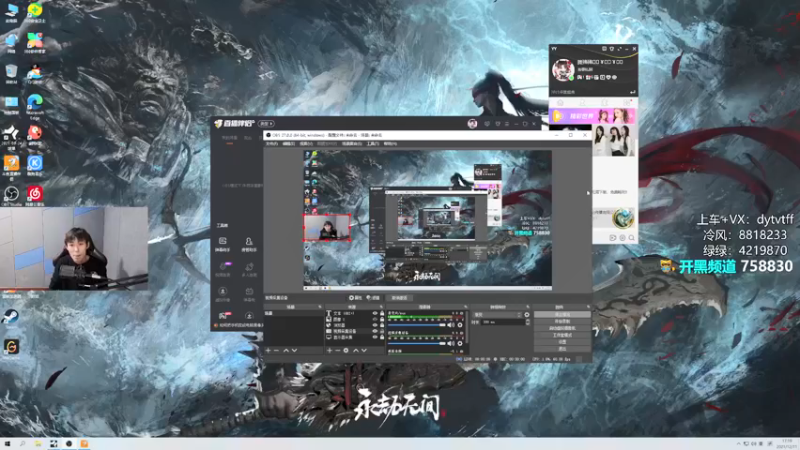This screenshot has width=800, height=450.
Task: Open the YY apps grid tab icon
Action: click(627, 103)
